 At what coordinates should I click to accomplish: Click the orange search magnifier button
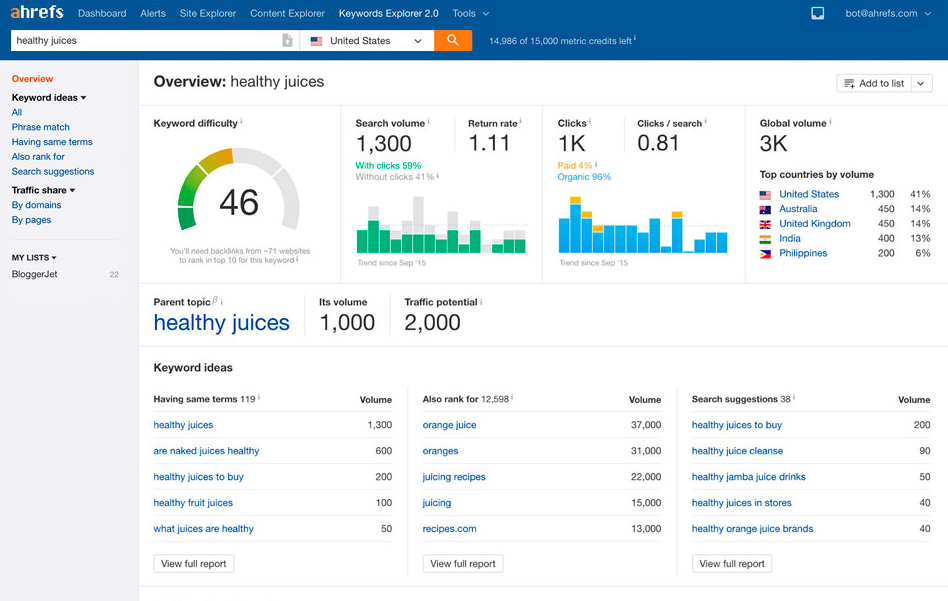pyautogui.click(x=453, y=41)
